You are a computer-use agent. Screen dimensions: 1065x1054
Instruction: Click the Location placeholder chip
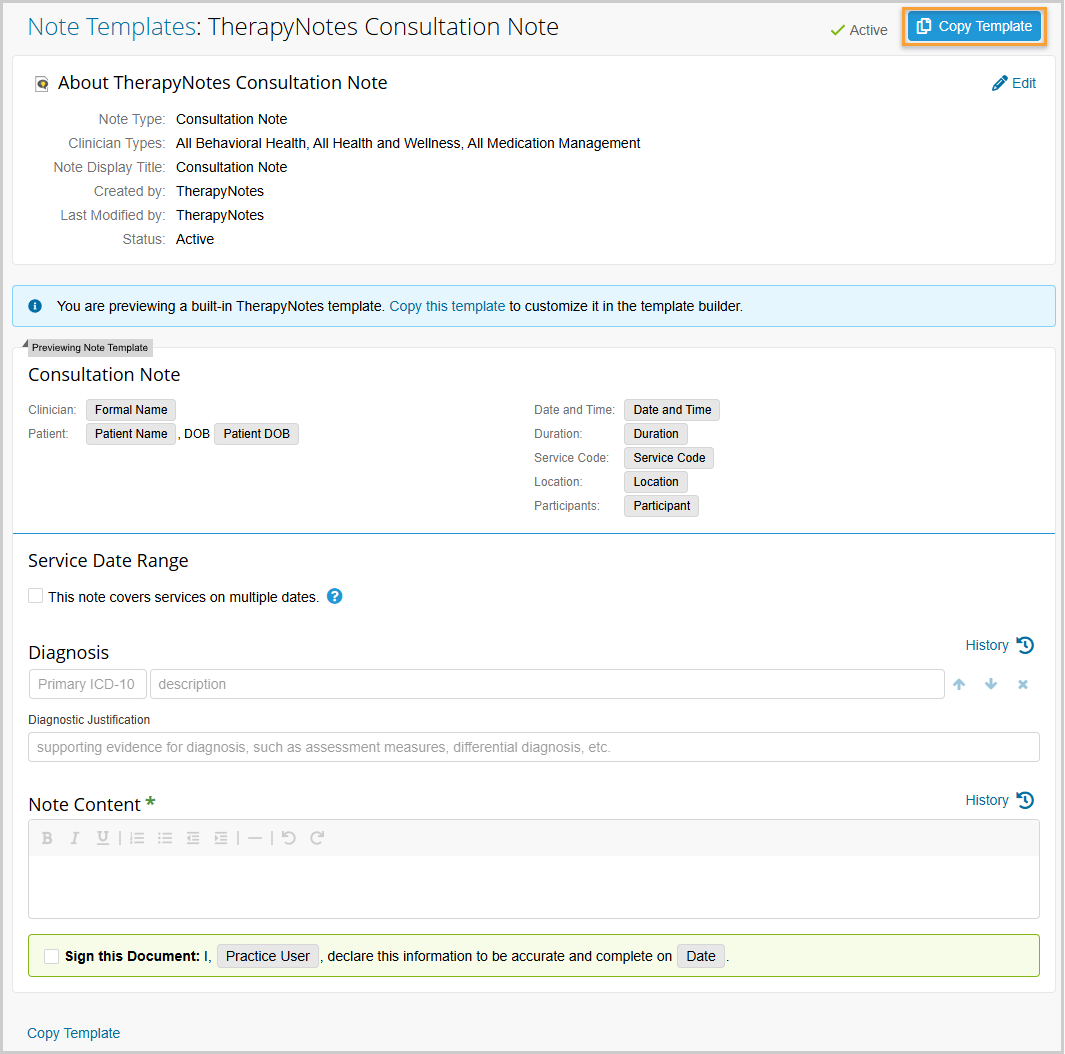(x=656, y=481)
